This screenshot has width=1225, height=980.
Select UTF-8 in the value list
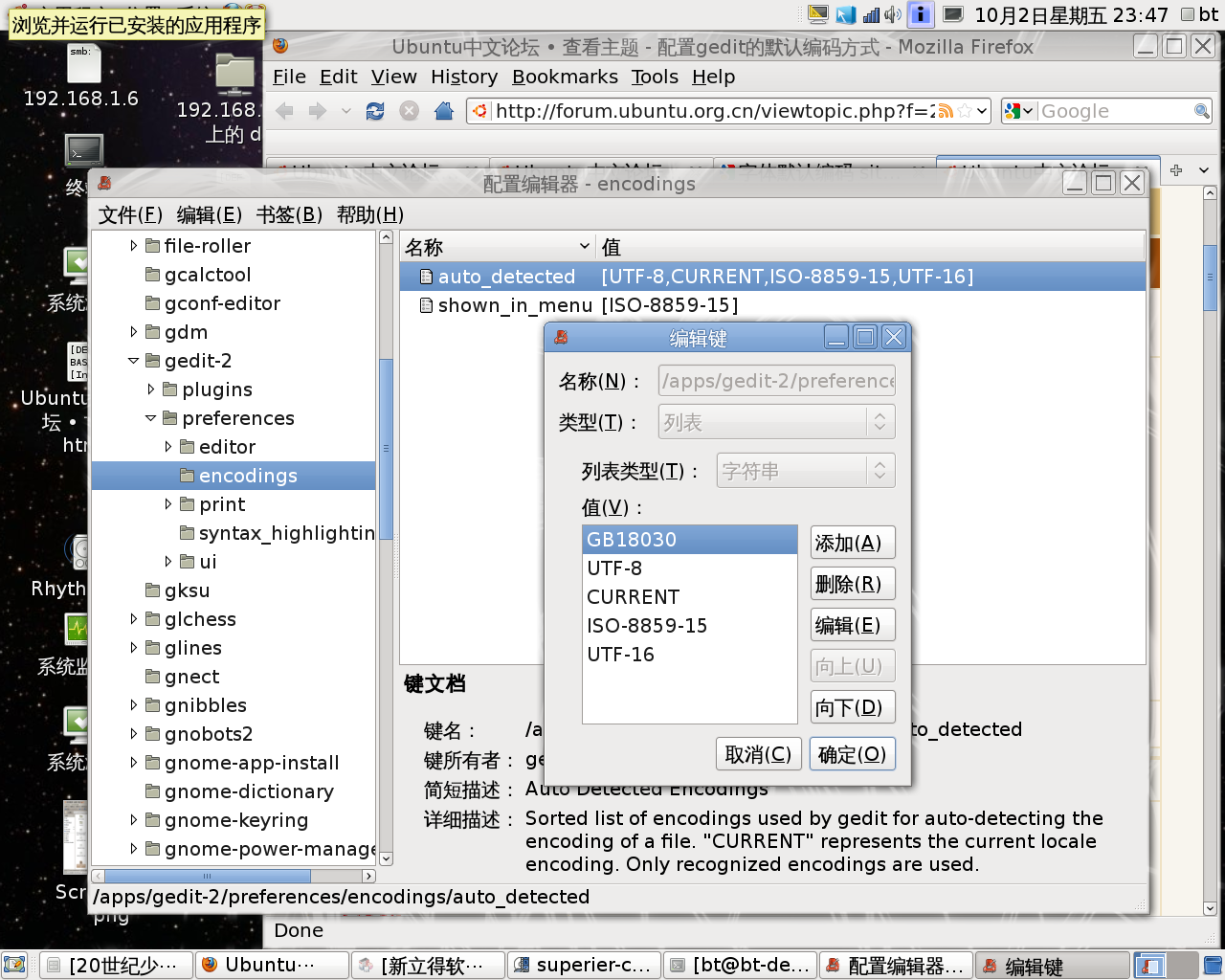[689, 568]
